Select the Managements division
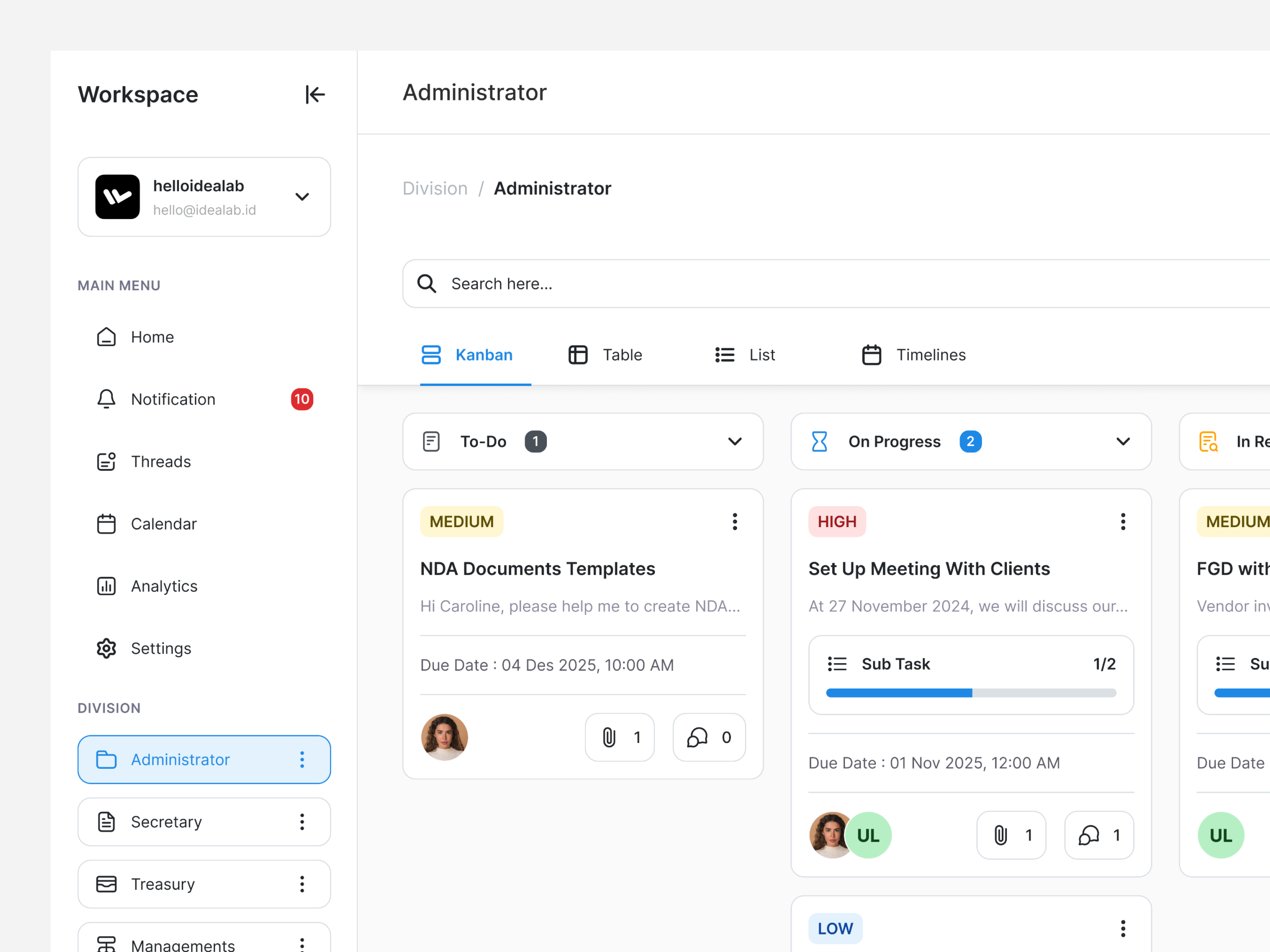This screenshot has height=952, width=1270. pos(204,938)
